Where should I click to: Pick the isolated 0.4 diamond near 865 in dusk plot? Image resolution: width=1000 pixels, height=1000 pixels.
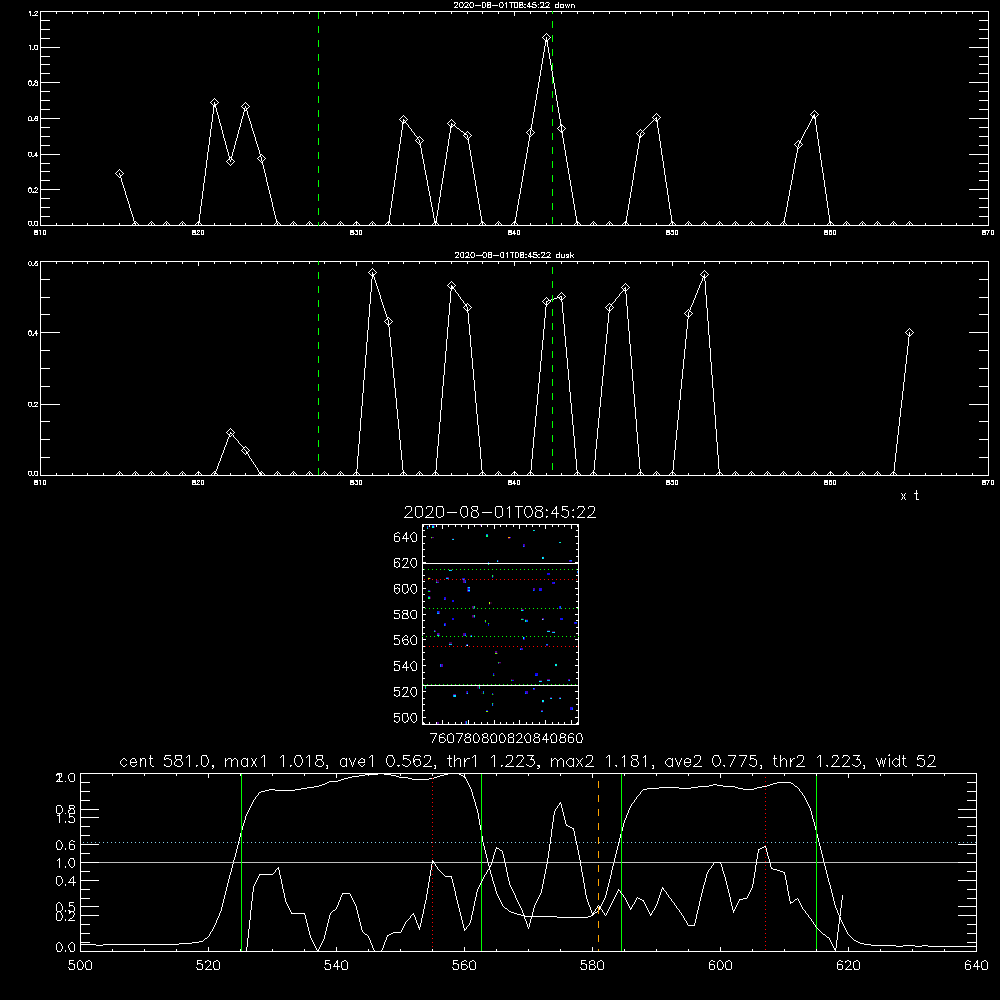click(x=909, y=332)
